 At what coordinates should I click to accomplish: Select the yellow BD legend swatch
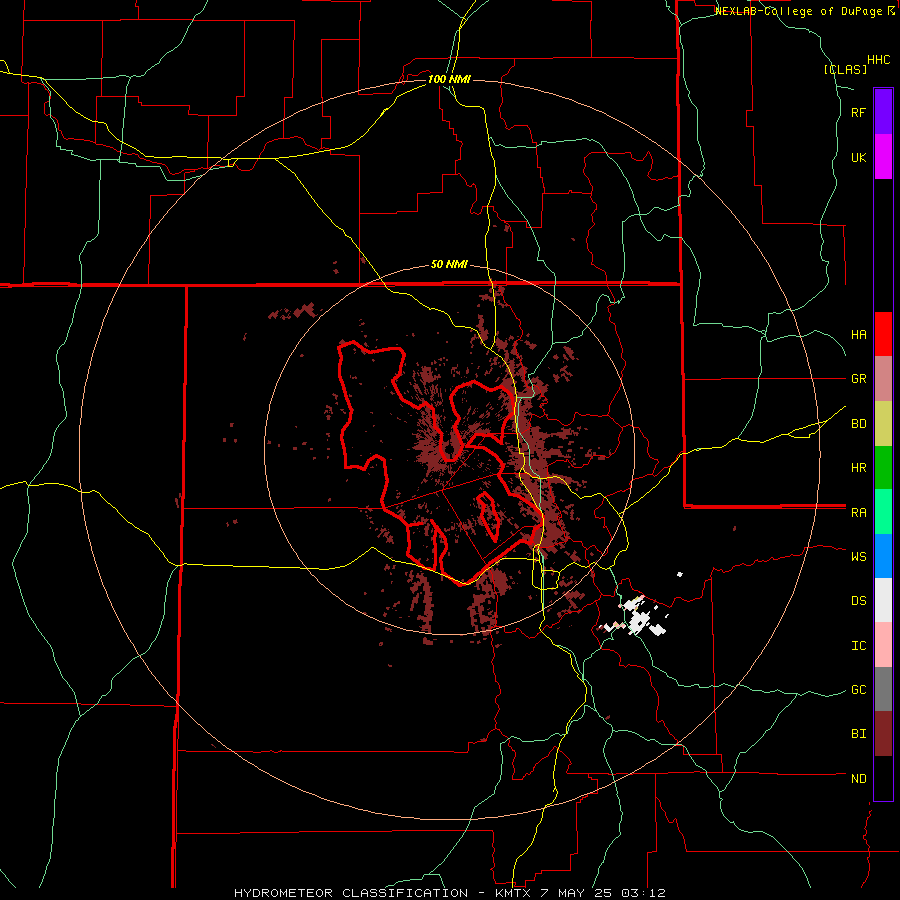tap(883, 424)
